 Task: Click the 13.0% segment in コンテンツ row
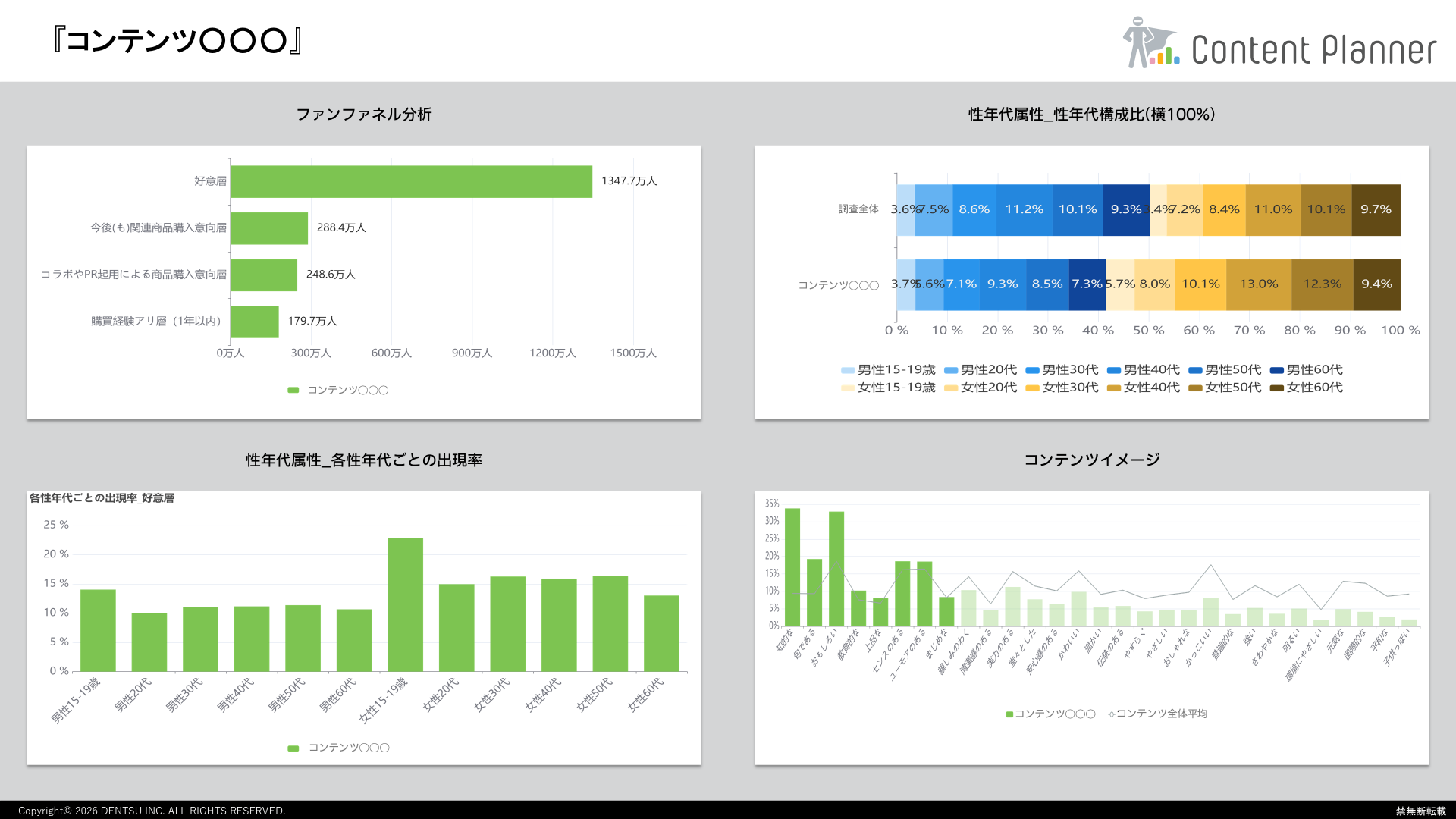tap(1259, 284)
